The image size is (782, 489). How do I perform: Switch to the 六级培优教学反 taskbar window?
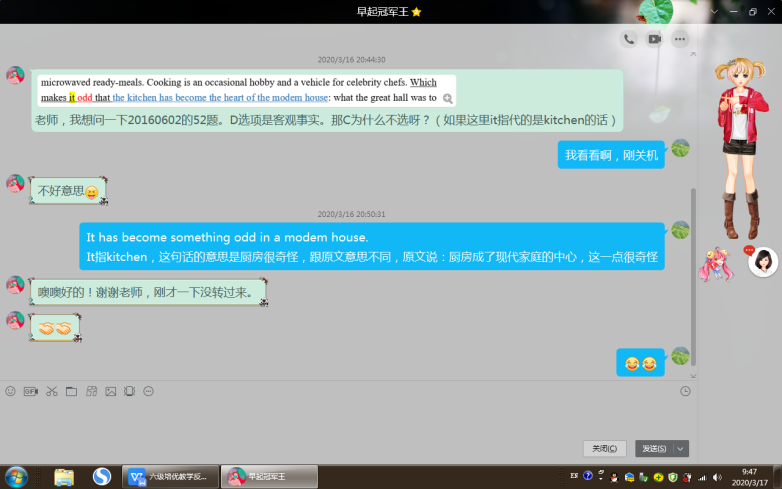coord(170,477)
